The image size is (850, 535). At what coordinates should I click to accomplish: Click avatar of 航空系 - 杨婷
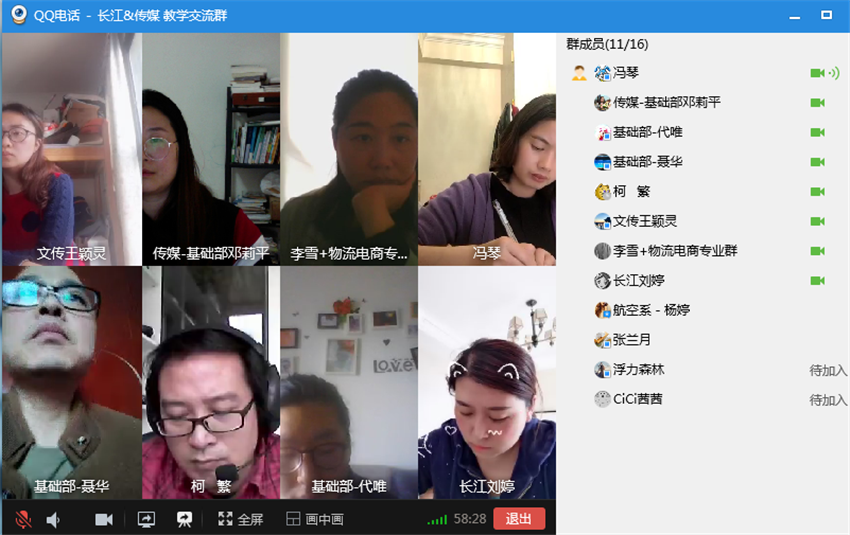tap(602, 310)
